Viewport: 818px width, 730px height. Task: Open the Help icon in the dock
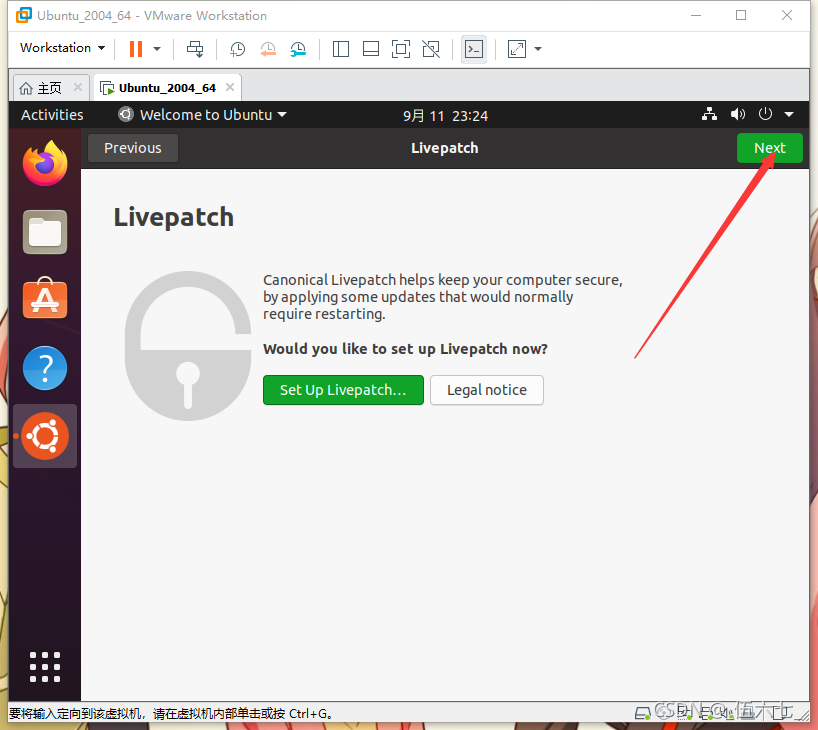(45, 368)
